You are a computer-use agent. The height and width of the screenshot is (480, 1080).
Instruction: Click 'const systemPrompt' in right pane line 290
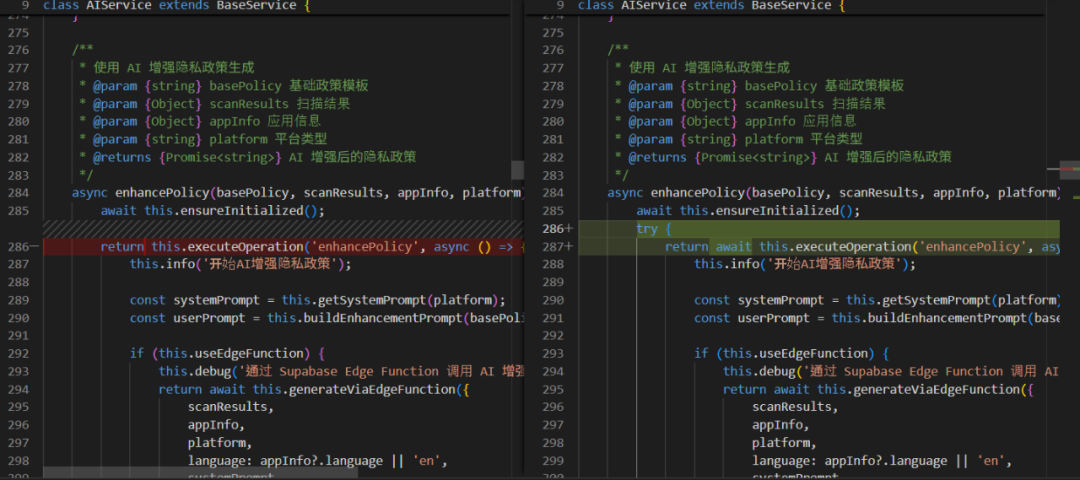760,300
